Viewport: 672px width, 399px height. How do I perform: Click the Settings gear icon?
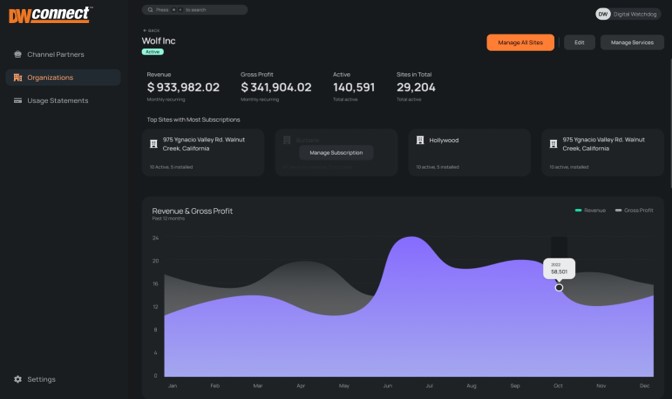pos(18,379)
